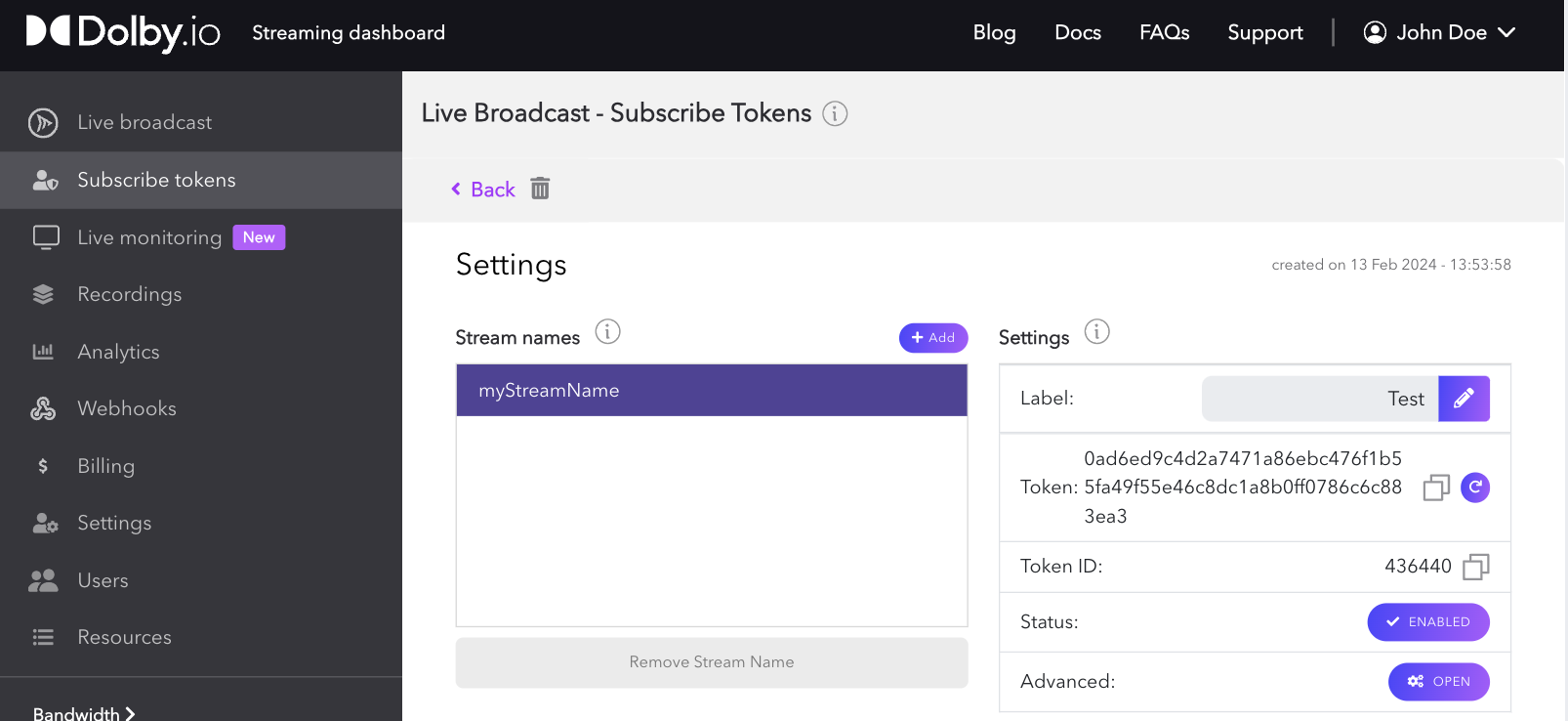Open the John Doe account dropdown
The height and width of the screenshot is (721, 1568).
[1439, 33]
